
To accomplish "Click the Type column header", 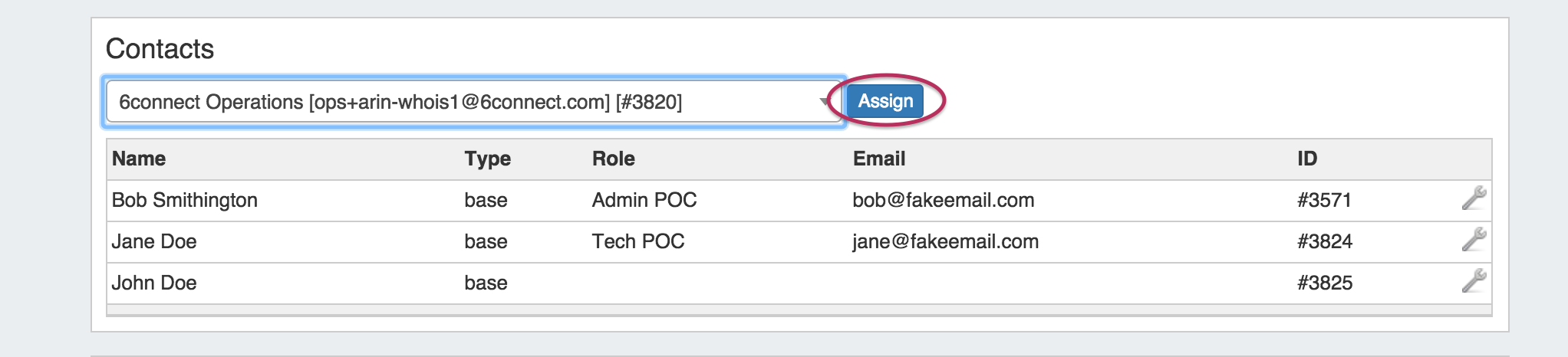I will coord(487,159).
